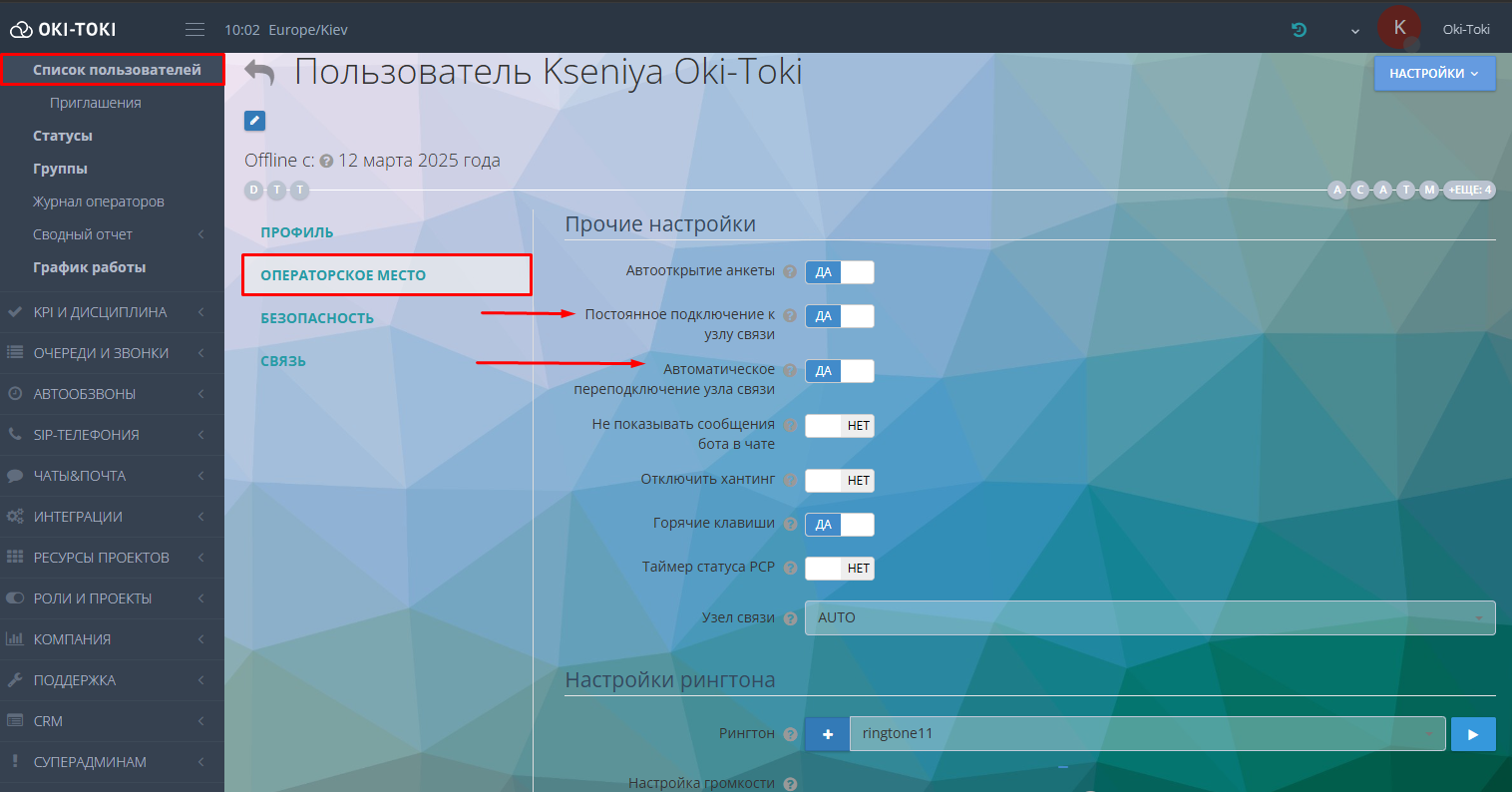This screenshot has width=1512, height=792.
Task: Show more badges via +ЕЩЕ: 4
Action: [x=1470, y=190]
